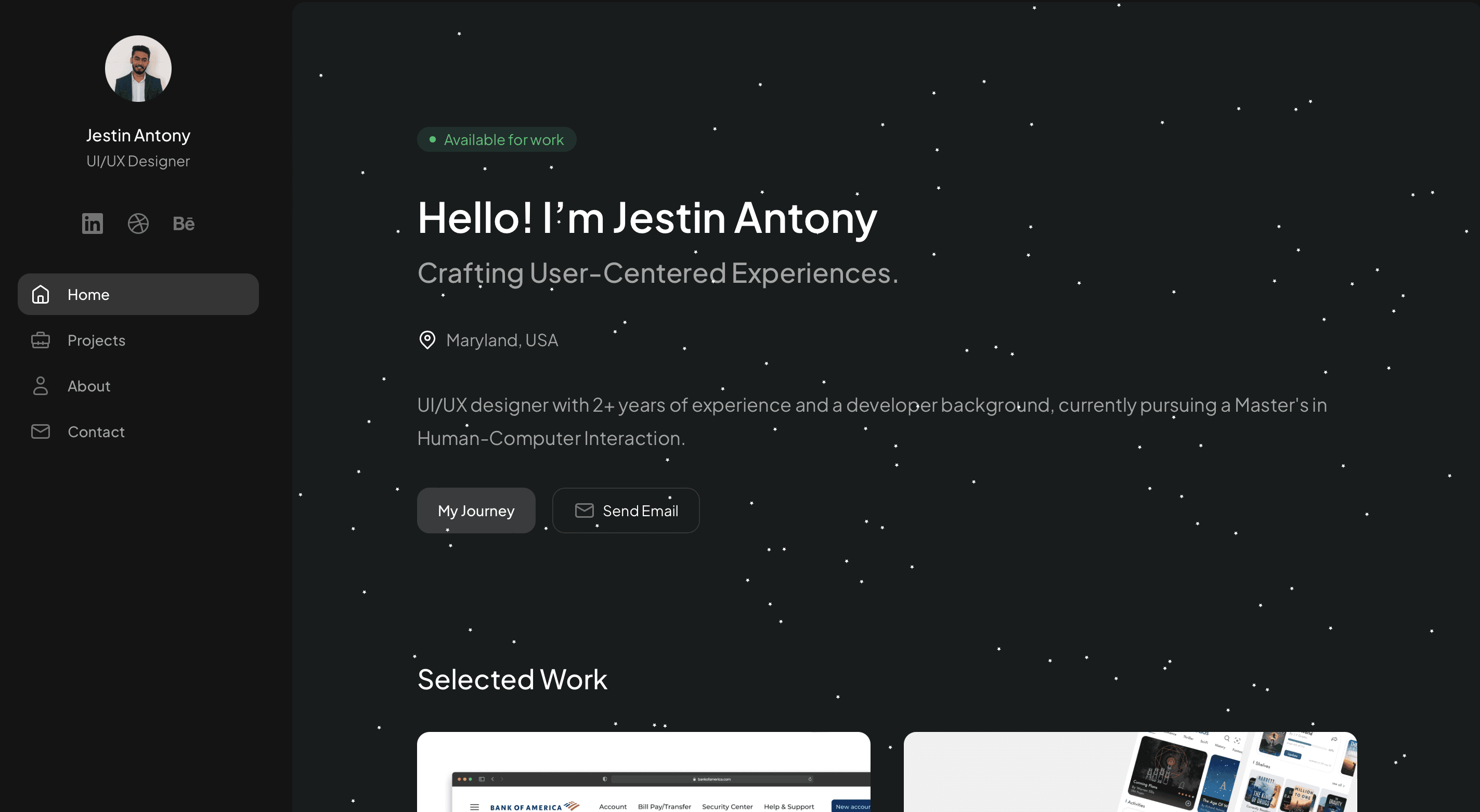Click the Available for work badge

point(497,139)
